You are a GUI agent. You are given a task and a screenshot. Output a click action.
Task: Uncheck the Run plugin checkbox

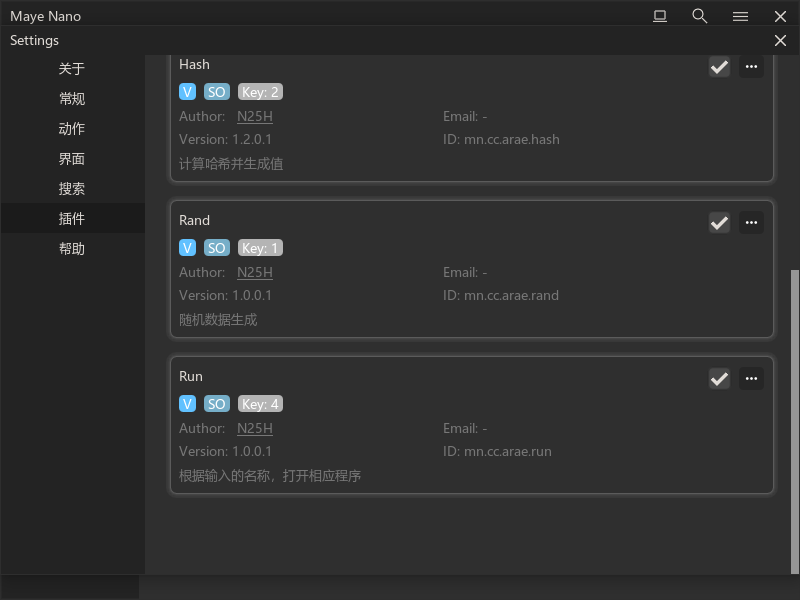point(719,379)
